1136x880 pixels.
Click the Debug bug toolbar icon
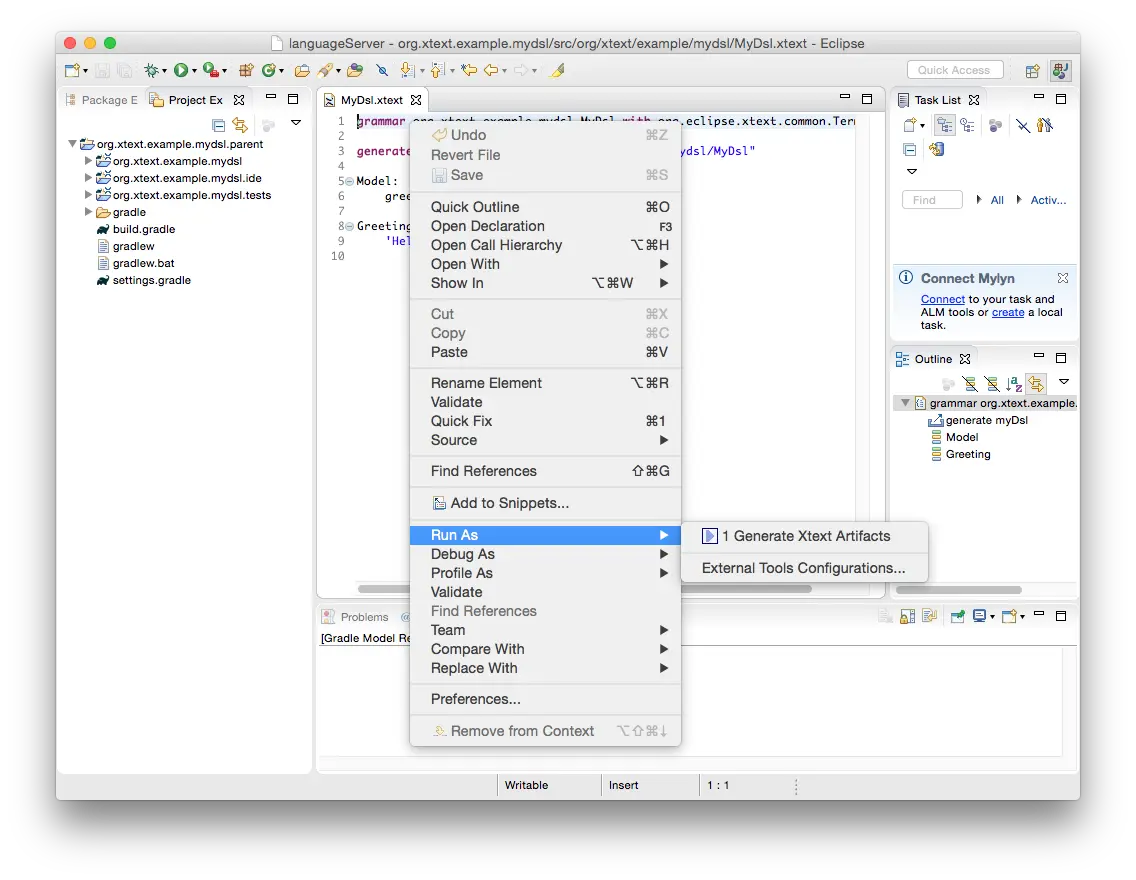[151, 70]
